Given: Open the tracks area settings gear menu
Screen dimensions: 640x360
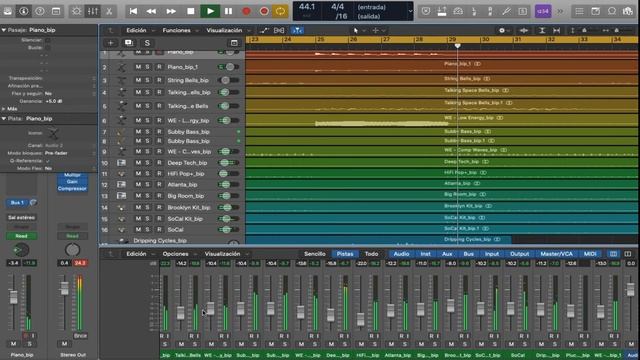Looking at the screenshot, I should click(x=504, y=30).
